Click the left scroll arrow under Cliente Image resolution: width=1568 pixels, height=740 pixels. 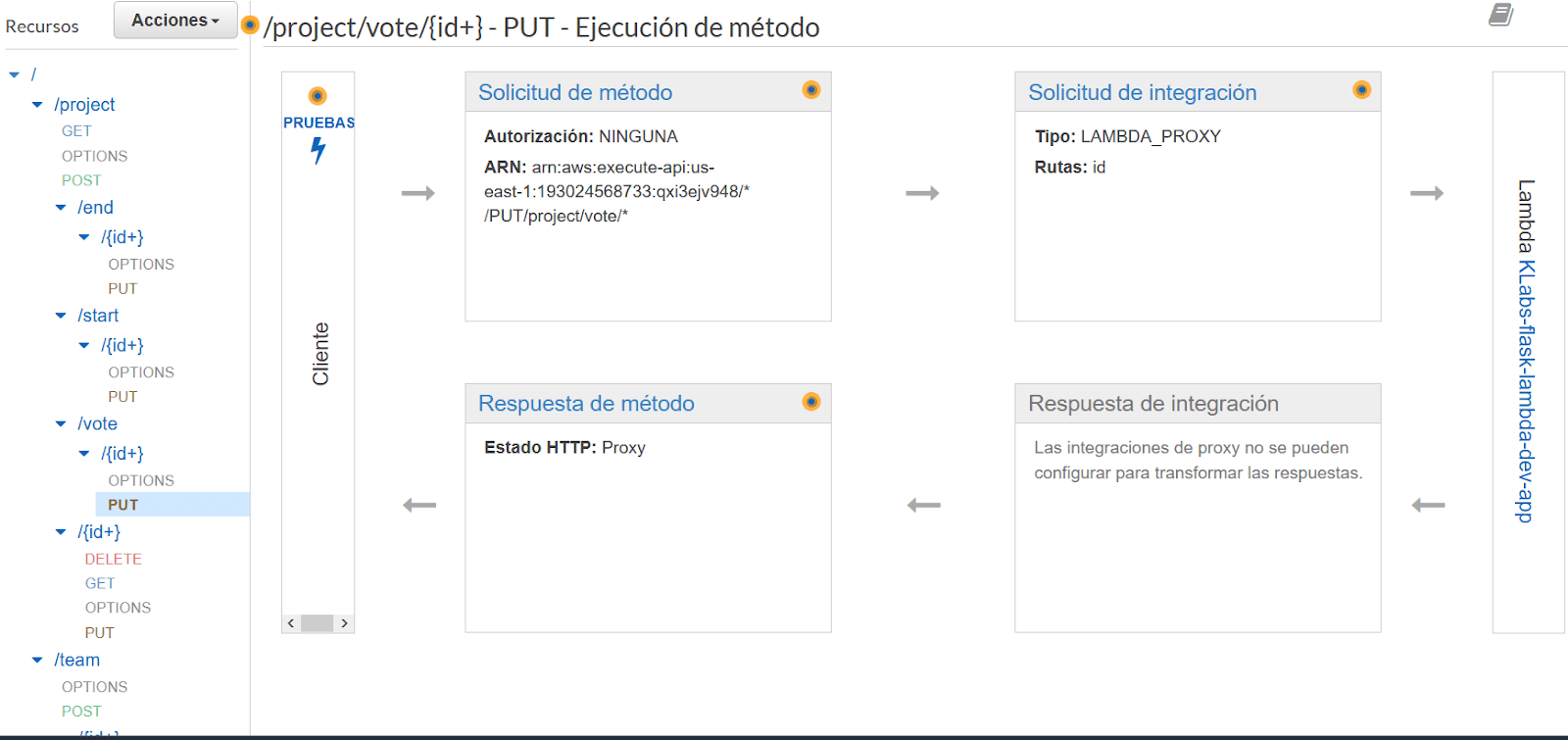(x=291, y=623)
